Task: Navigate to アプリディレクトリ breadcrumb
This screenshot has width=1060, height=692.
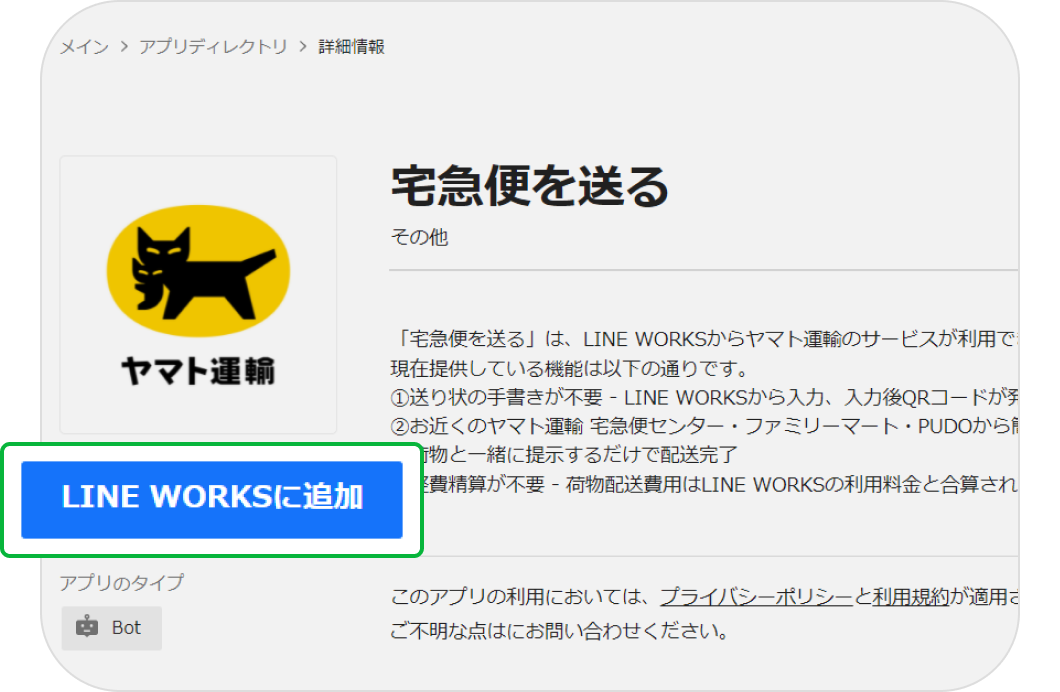Action: click(x=213, y=47)
